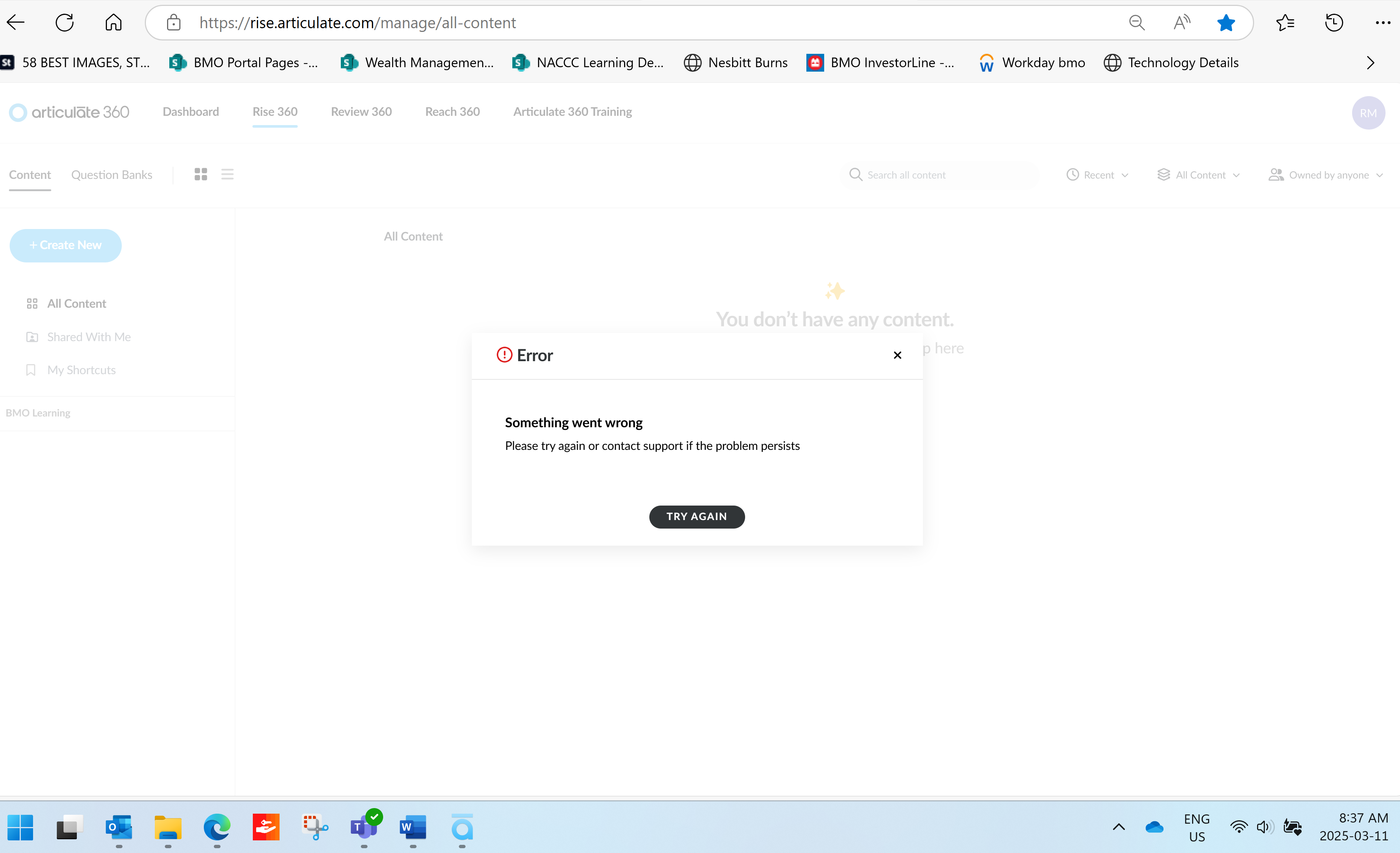Open Microsoft Teams from taskbar
Image resolution: width=1400 pixels, height=853 pixels.
point(363,827)
